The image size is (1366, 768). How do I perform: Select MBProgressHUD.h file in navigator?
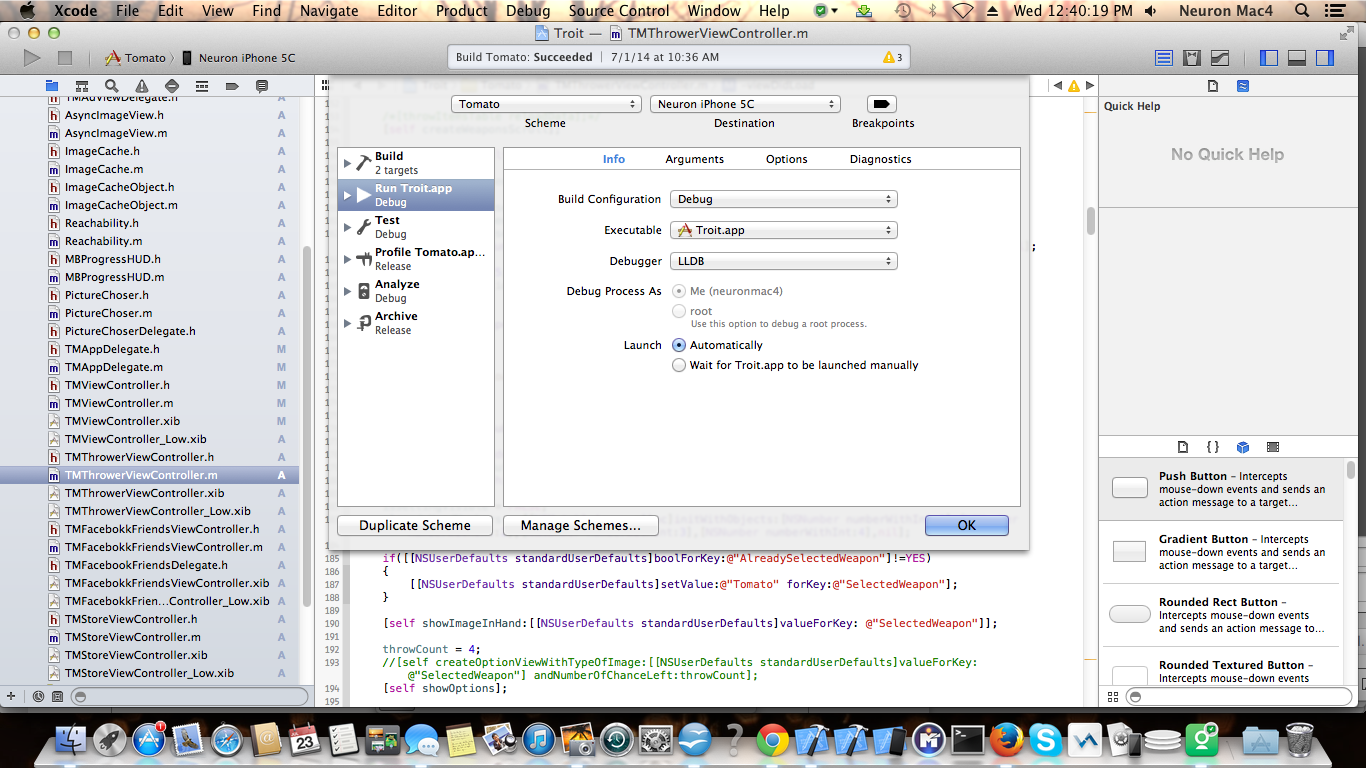point(113,259)
